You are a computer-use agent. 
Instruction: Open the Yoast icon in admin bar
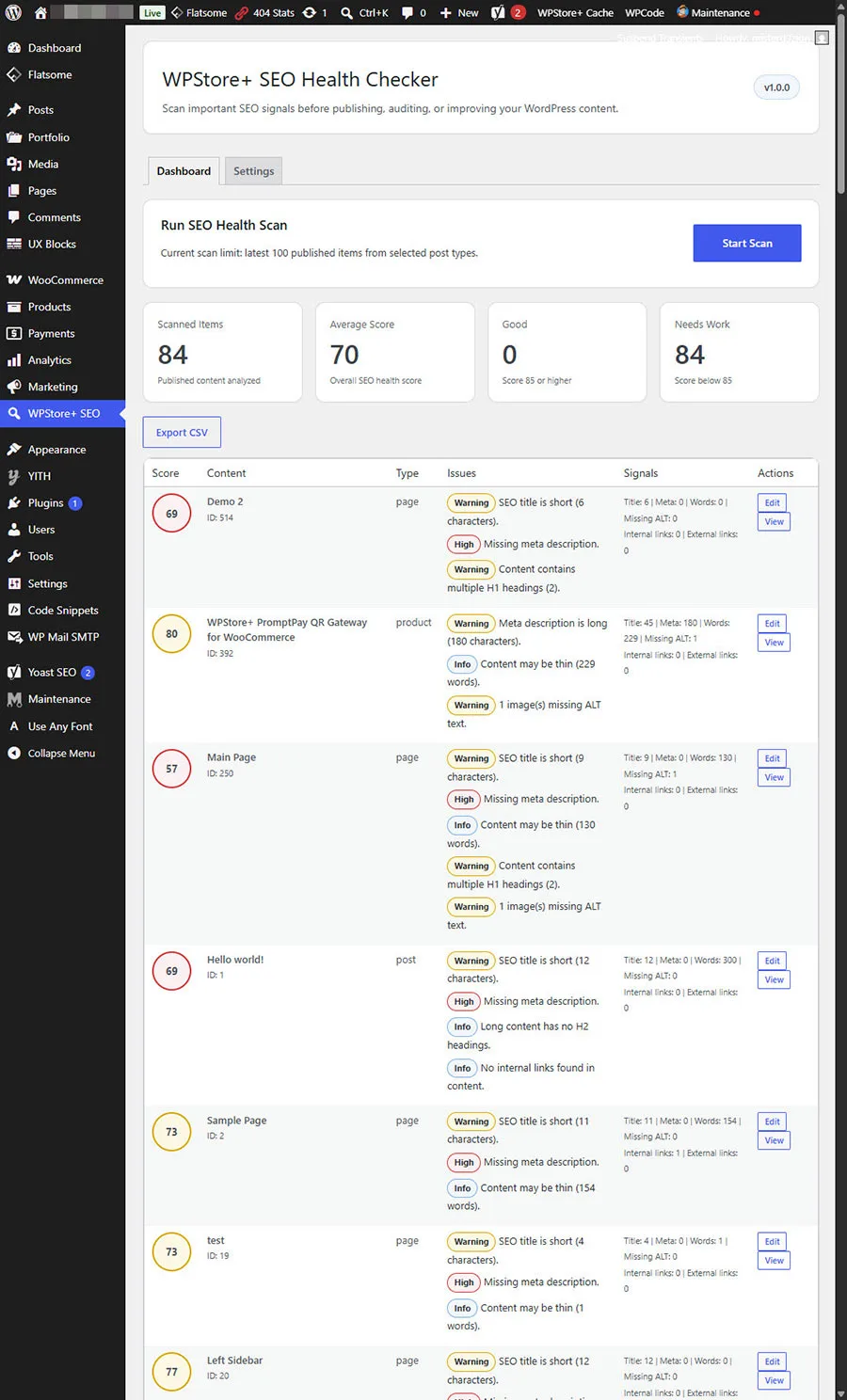coord(498,13)
